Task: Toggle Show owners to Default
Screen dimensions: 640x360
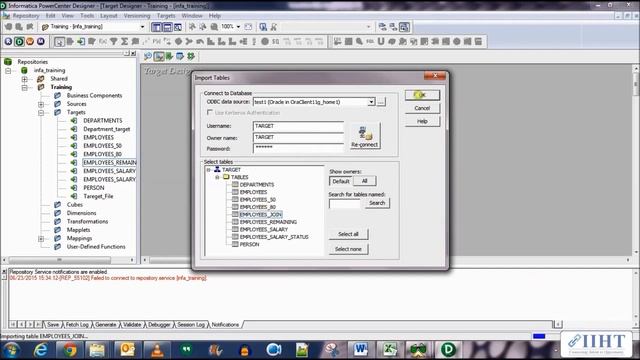Action: click(341, 181)
